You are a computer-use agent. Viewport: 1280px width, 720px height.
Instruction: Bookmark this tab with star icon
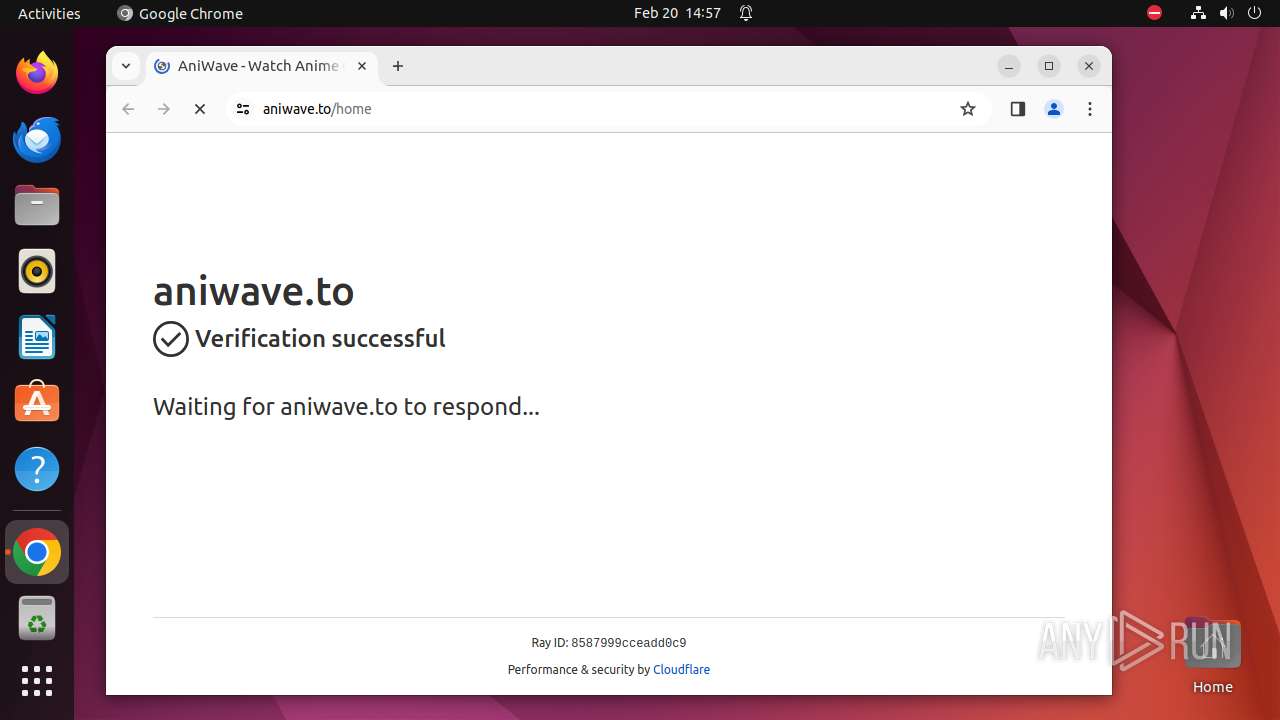pos(967,109)
